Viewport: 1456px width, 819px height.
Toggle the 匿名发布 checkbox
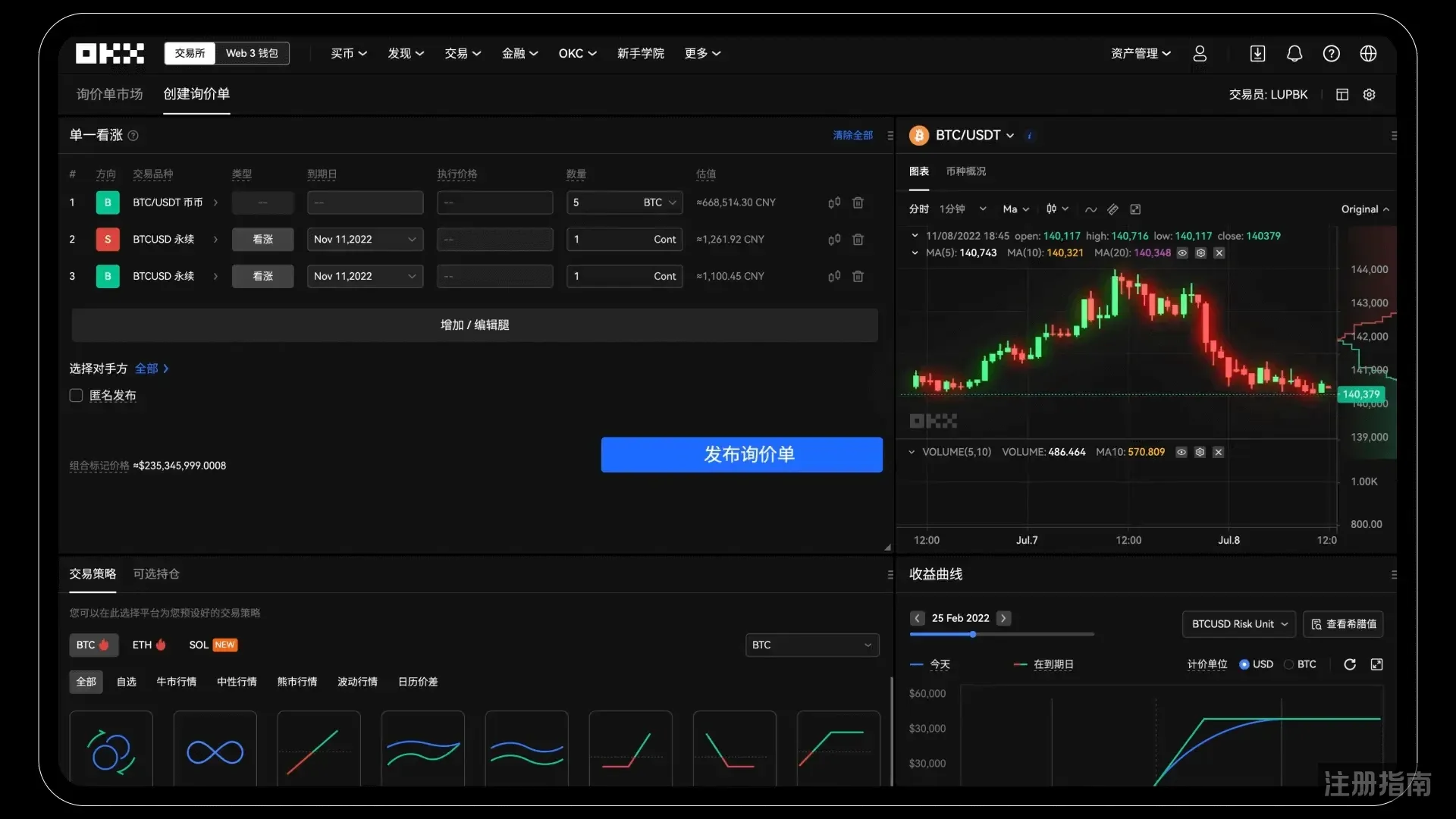click(x=76, y=395)
